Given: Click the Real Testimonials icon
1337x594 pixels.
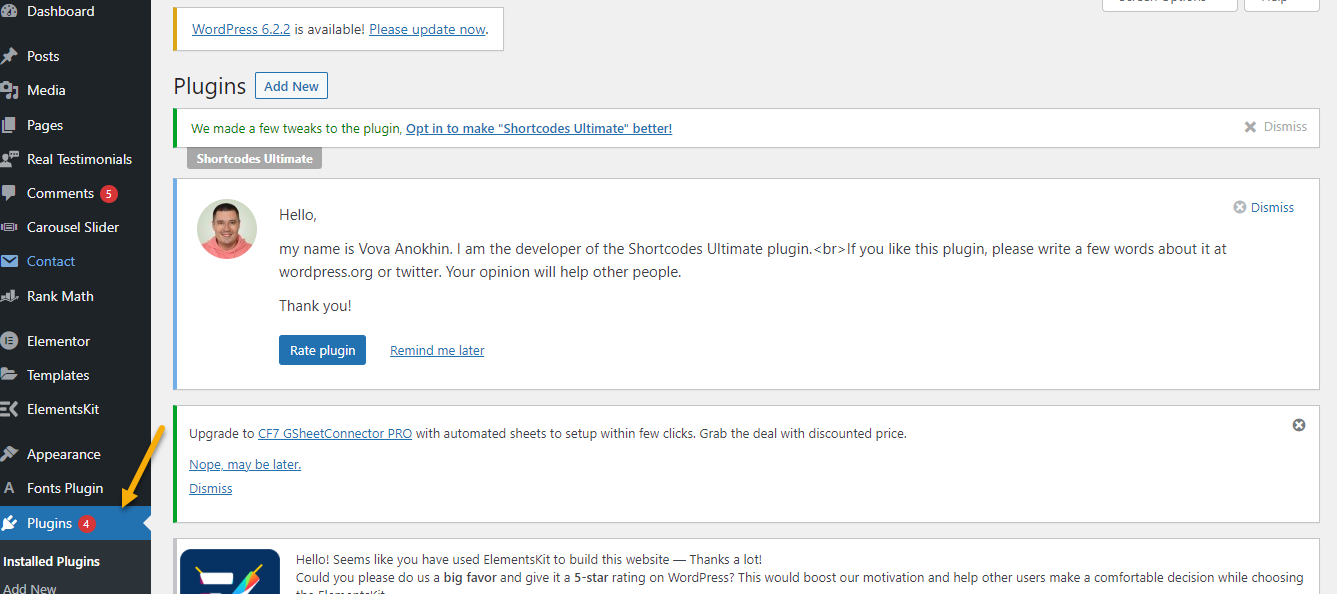Looking at the screenshot, I should [x=9, y=159].
